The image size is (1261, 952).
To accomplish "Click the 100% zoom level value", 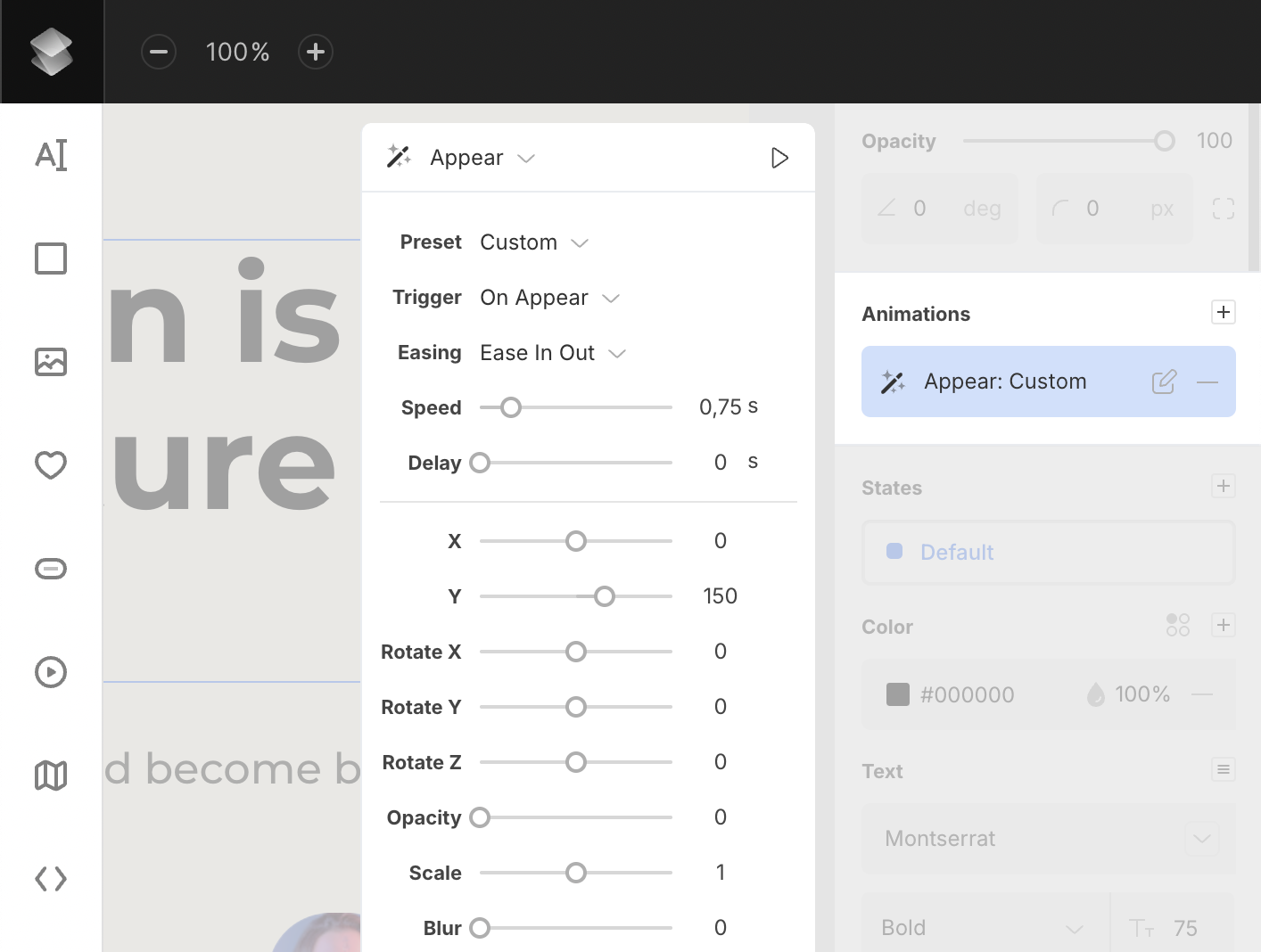I will 237,52.
